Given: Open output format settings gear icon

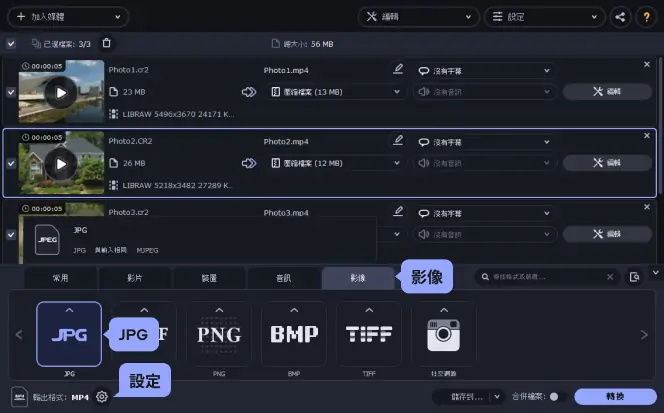Looking at the screenshot, I should pos(102,397).
